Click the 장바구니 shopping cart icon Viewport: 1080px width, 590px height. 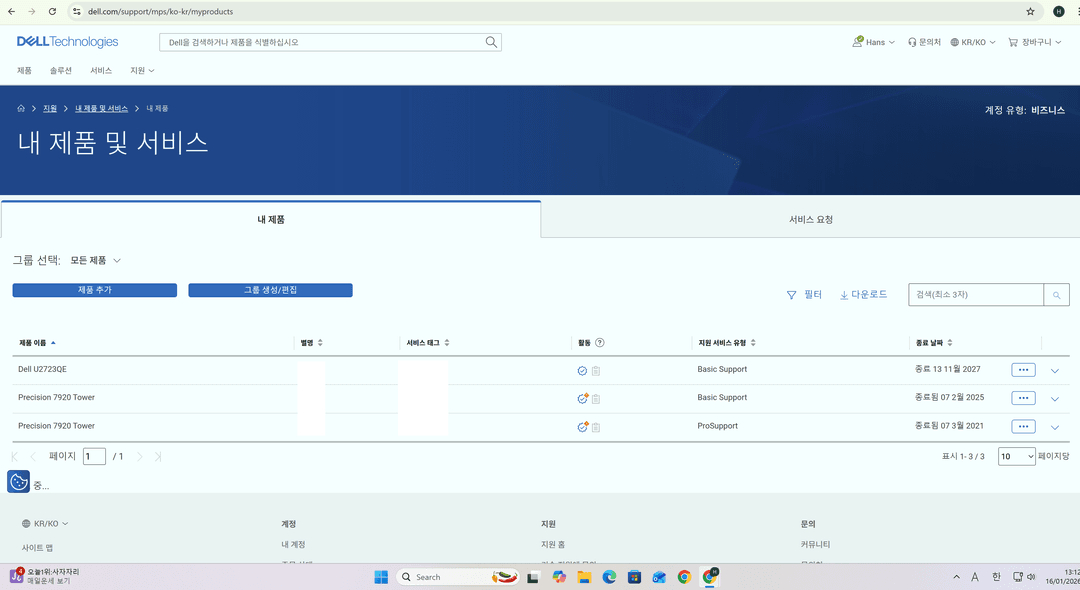1013,42
